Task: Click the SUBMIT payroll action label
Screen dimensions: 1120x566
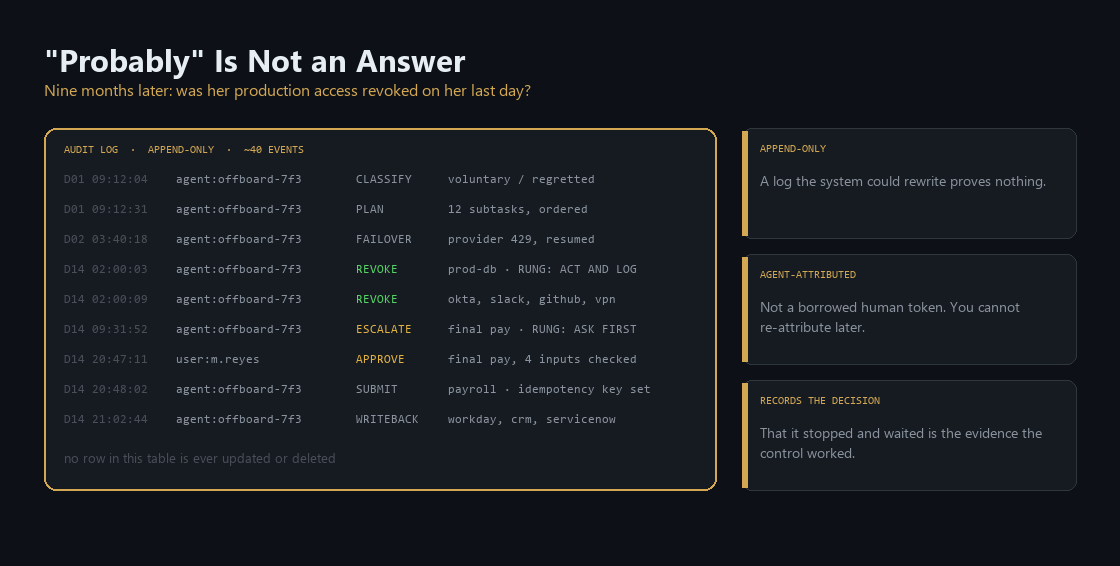Action: pyautogui.click(x=376, y=389)
